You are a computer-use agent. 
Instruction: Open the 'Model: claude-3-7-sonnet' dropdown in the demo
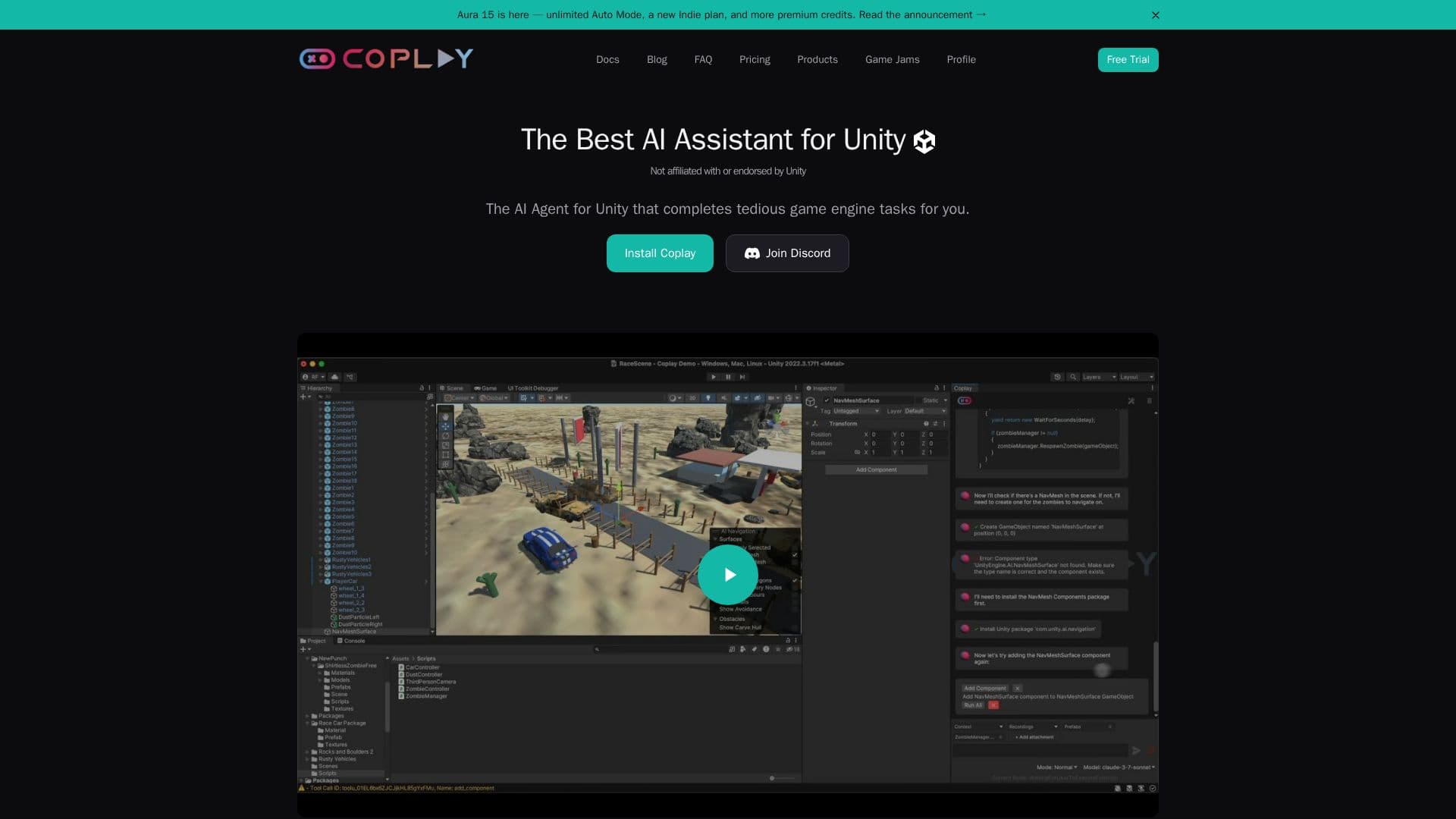[1119, 767]
